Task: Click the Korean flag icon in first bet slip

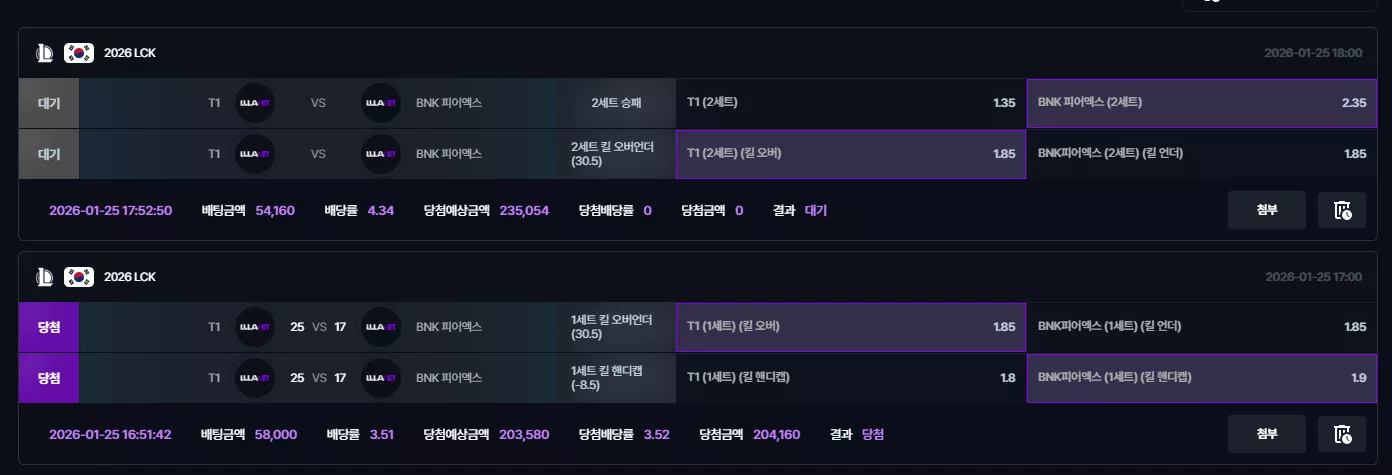Action: click(x=78, y=53)
